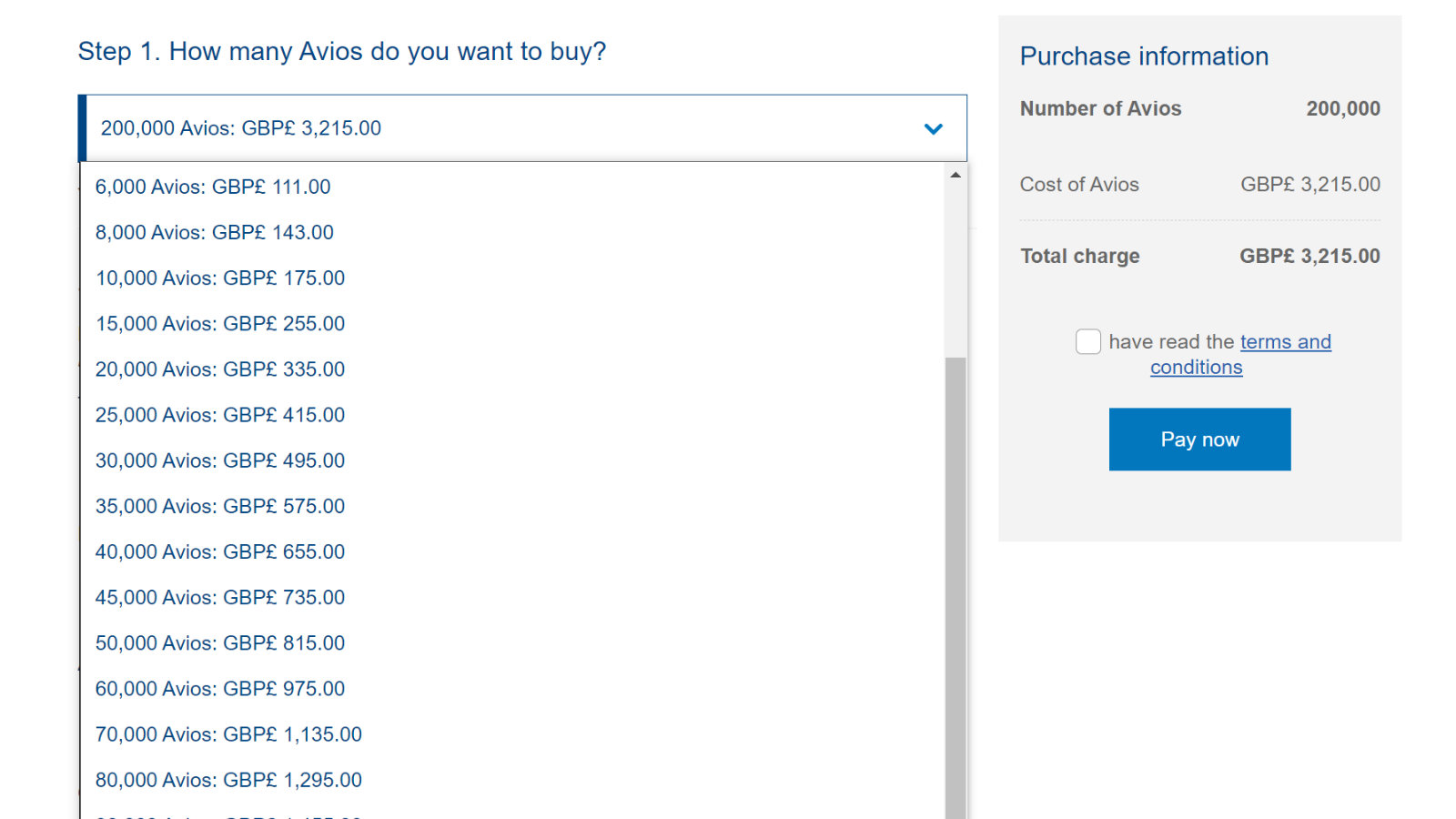Viewport: 1456px width, 819px height.
Task: Click the dropdown chevron arrow icon
Action: click(x=933, y=129)
